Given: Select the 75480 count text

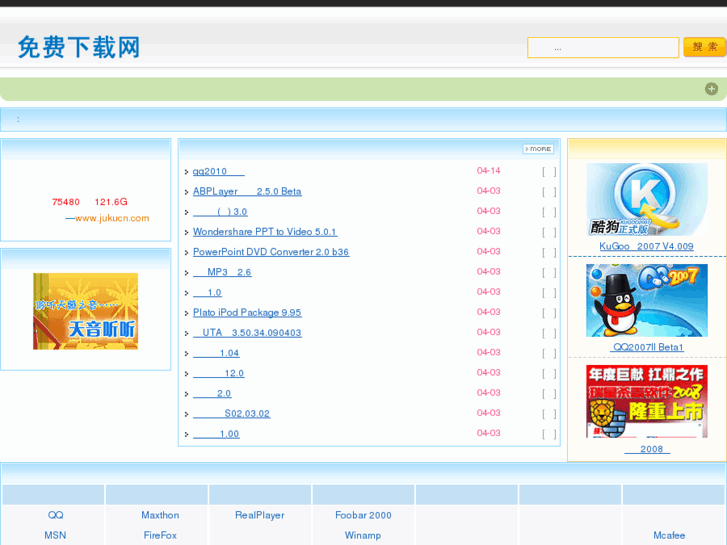Looking at the screenshot, I should [66, 202].
